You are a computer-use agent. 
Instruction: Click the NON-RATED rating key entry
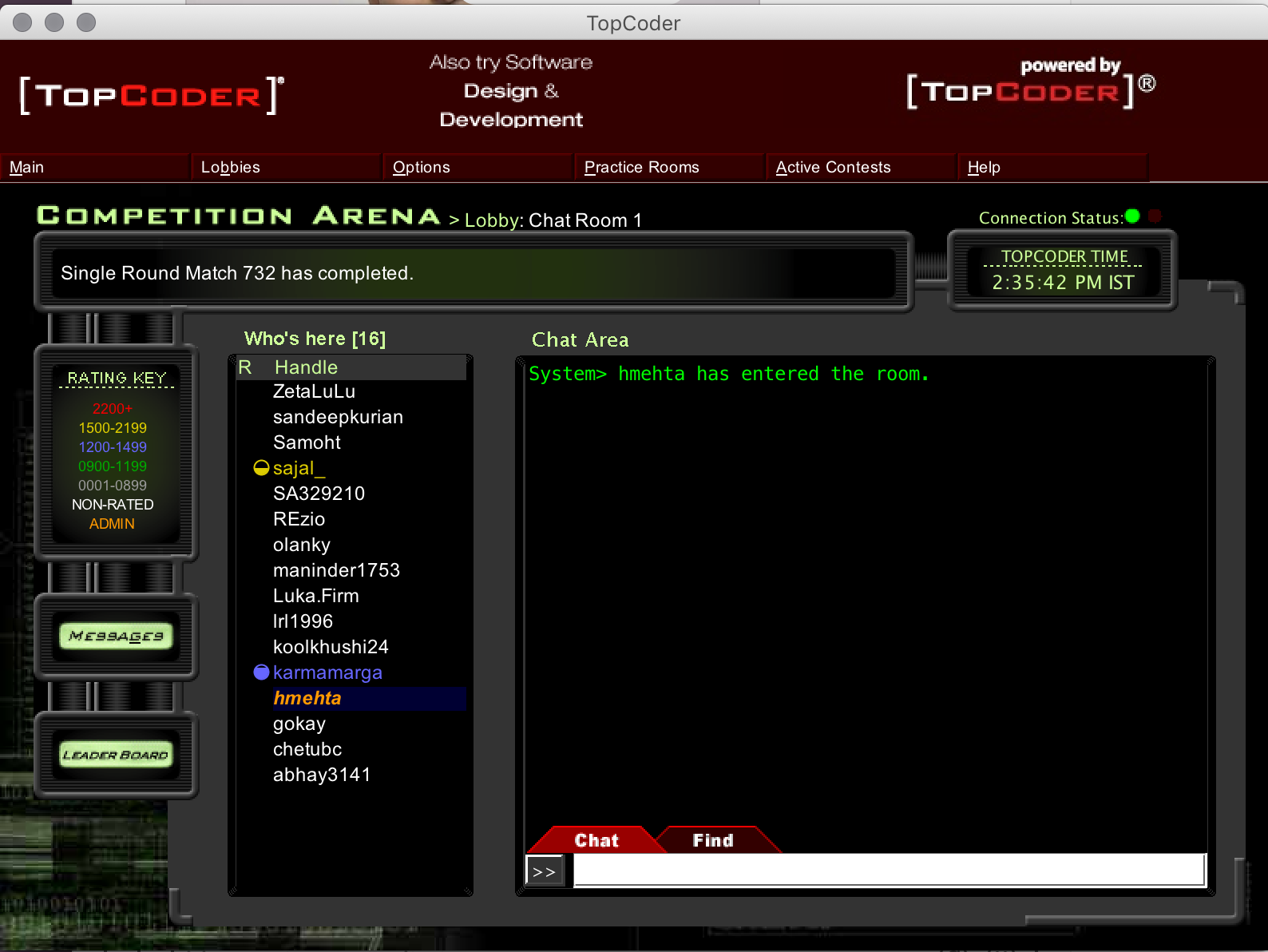(113, 505)
